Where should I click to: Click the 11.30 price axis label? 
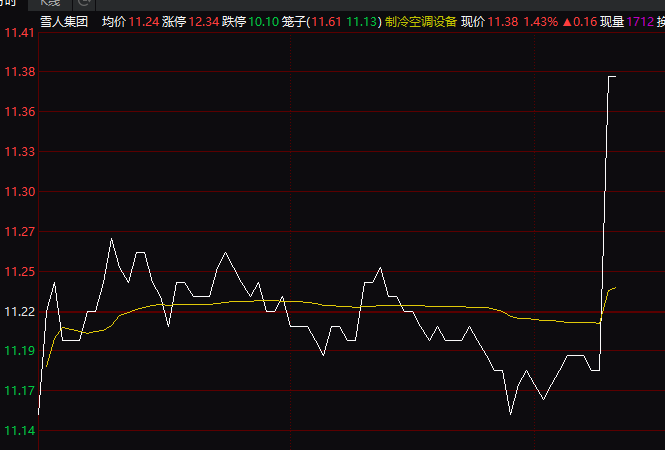click(x=20, y=192)
